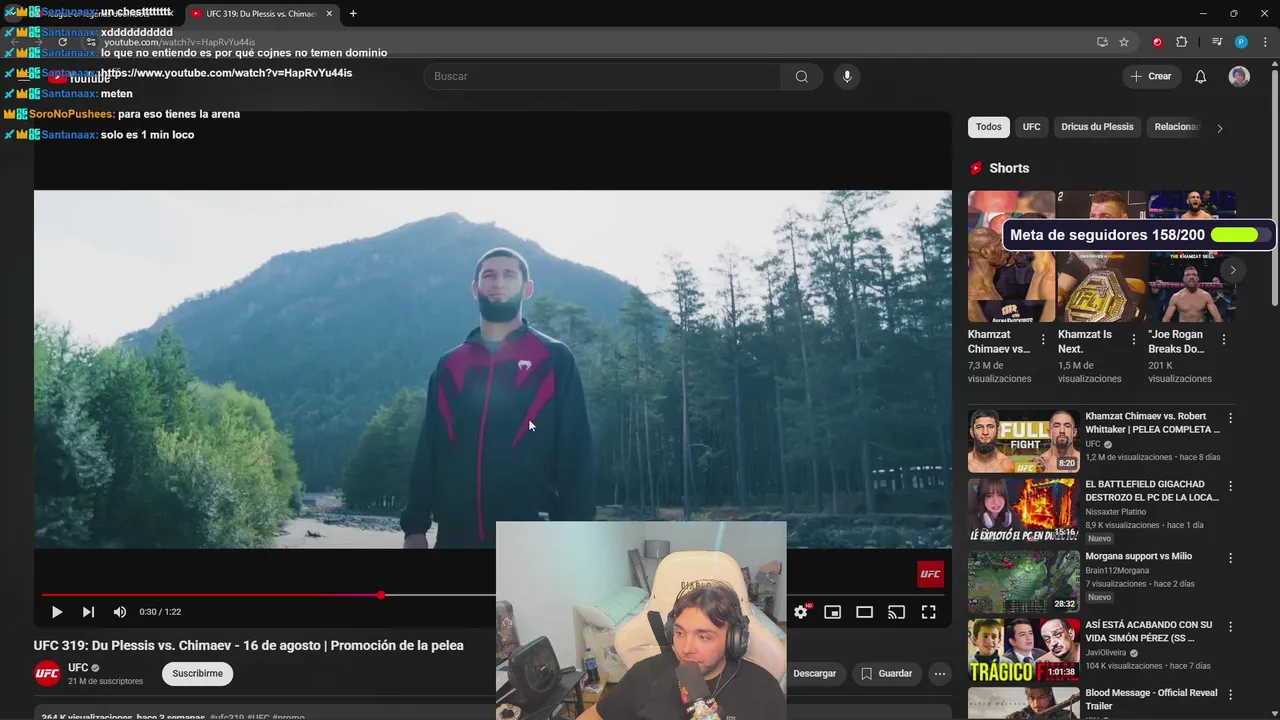Open options for Khamzat Chimaev vs short
1280x720 pixels.
[1043, 340]
